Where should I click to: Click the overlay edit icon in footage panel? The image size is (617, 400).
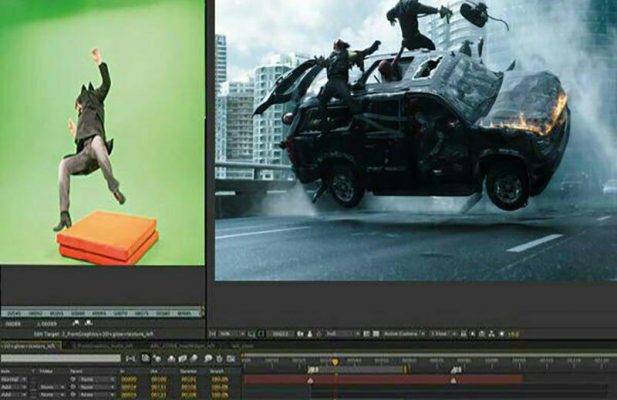pyautogui.click(x=89, y=323)
